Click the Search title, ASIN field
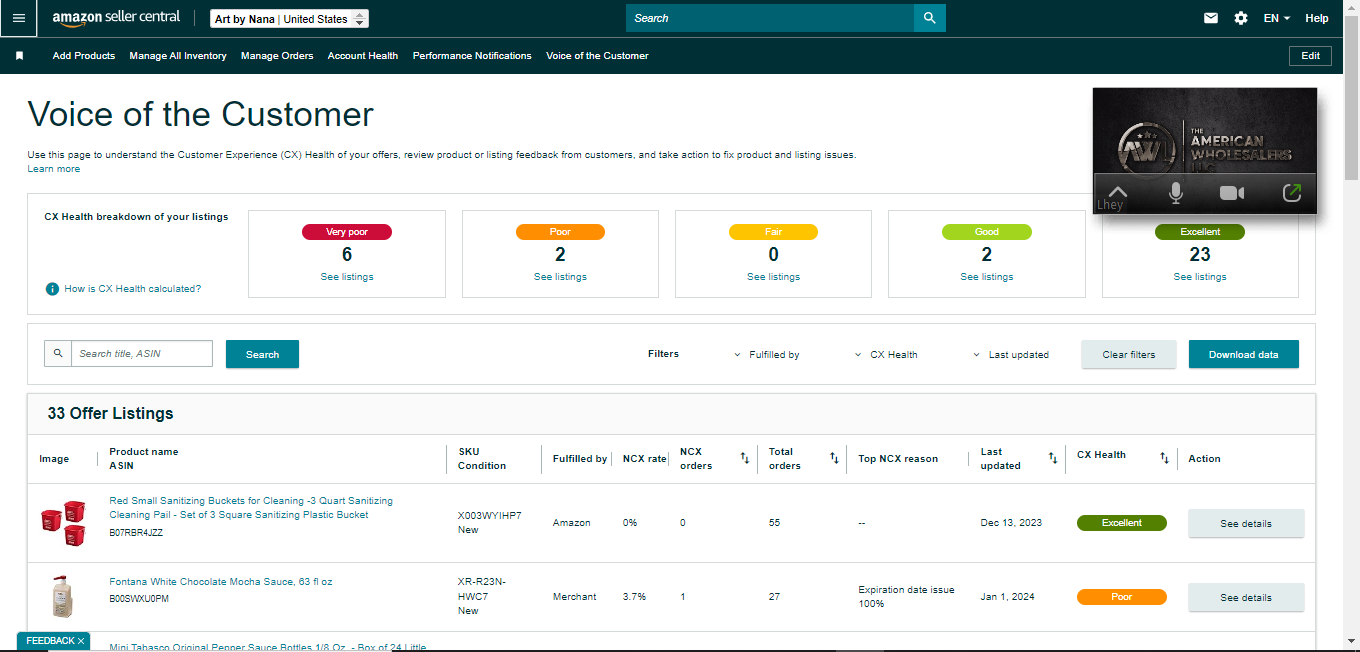Image resolution: width=1360 pixels, height=652 pixels. click(x=142, y=353)
